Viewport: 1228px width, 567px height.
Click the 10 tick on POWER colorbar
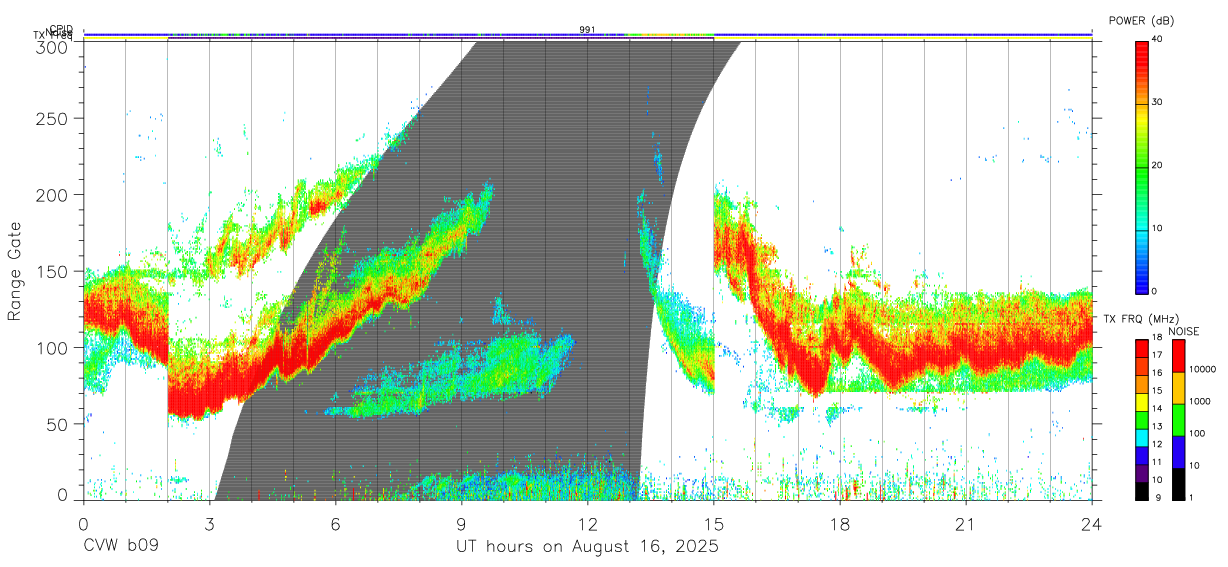[x=1158, y=228]
